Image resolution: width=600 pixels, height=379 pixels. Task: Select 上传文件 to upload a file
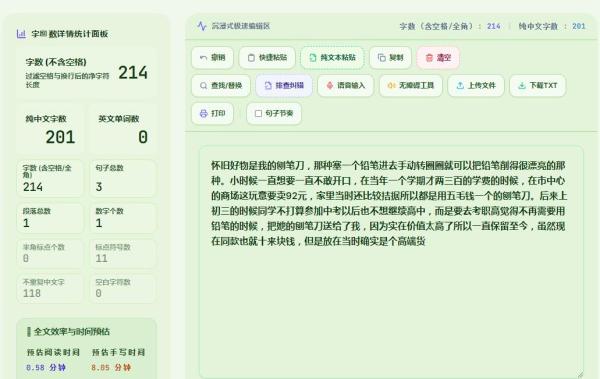pyautogui.click(x=476, y=85)
